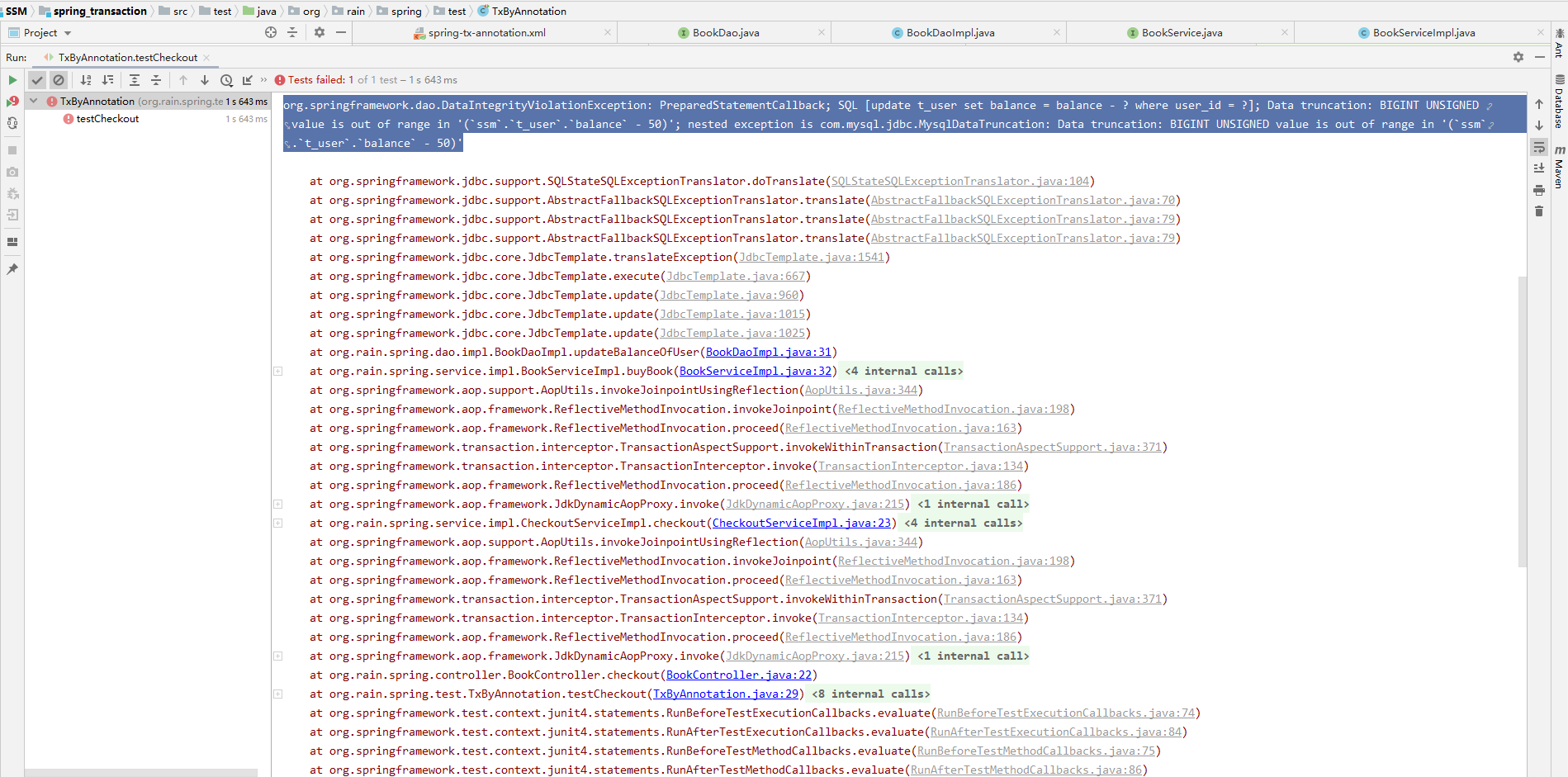This screenshot has height=777, width=1568.
Task: Open the Maven tool window
Action: tap(1560, 168)
